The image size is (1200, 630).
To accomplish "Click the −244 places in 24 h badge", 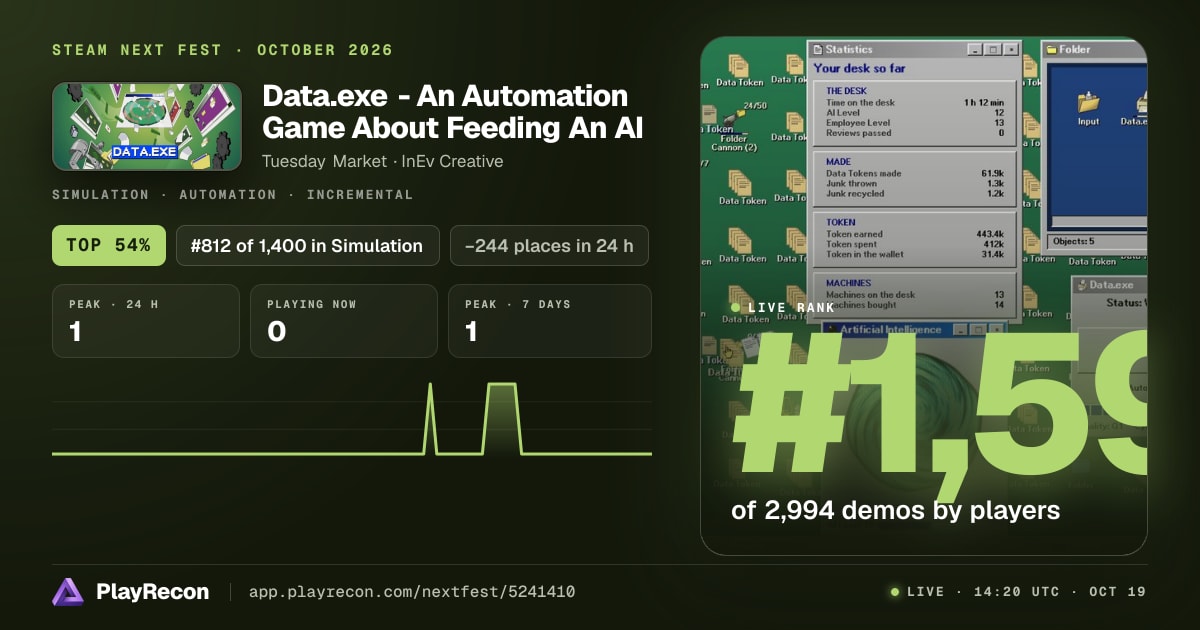I will pyautogui.click(x=549, y=245).
